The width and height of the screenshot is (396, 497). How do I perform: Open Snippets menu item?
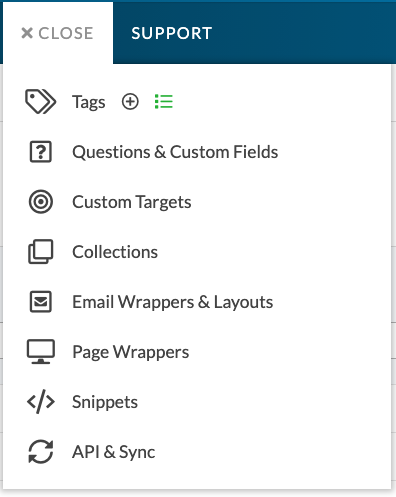105,402
